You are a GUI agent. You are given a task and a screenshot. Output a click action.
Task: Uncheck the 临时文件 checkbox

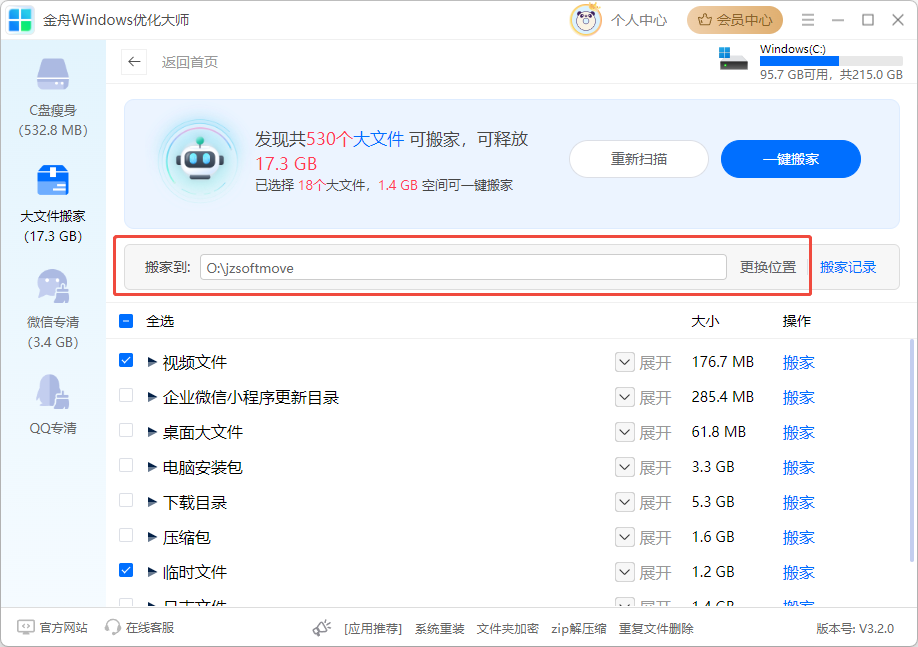tap(126, 570)
